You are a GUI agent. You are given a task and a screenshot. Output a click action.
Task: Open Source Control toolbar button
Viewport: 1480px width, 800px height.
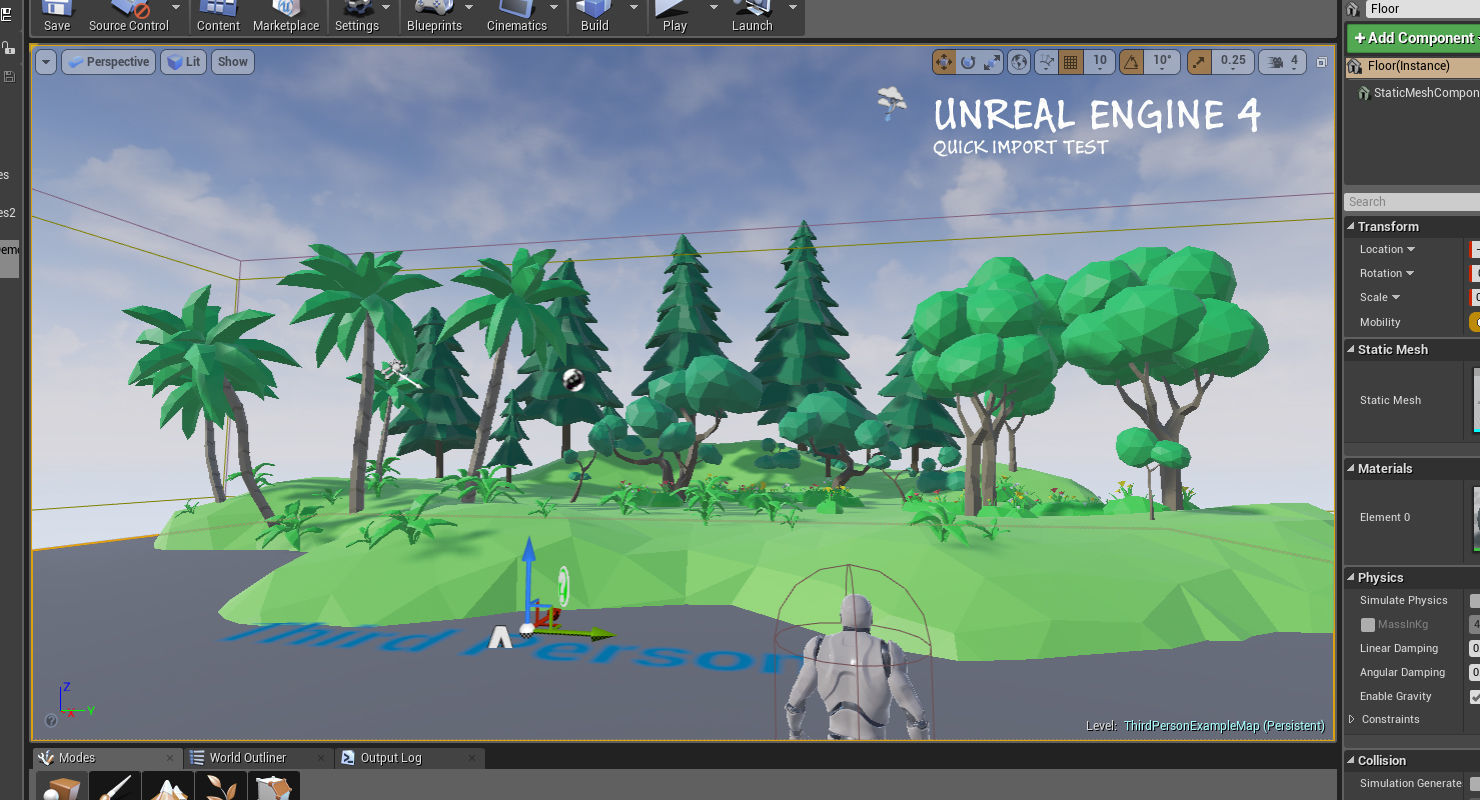128,17
